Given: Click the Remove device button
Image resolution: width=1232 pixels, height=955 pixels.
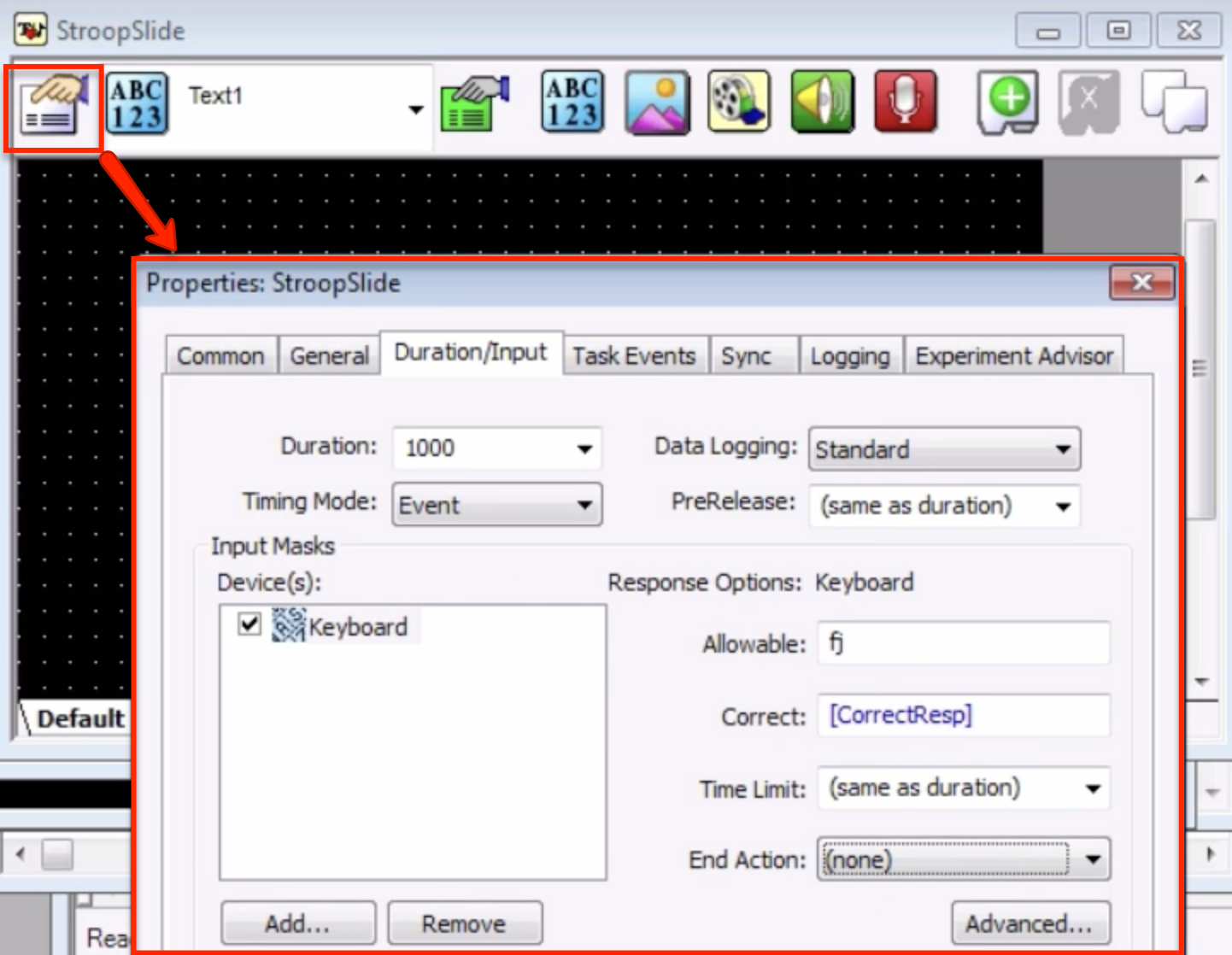Looking at the screenshot, I should 464,923.
